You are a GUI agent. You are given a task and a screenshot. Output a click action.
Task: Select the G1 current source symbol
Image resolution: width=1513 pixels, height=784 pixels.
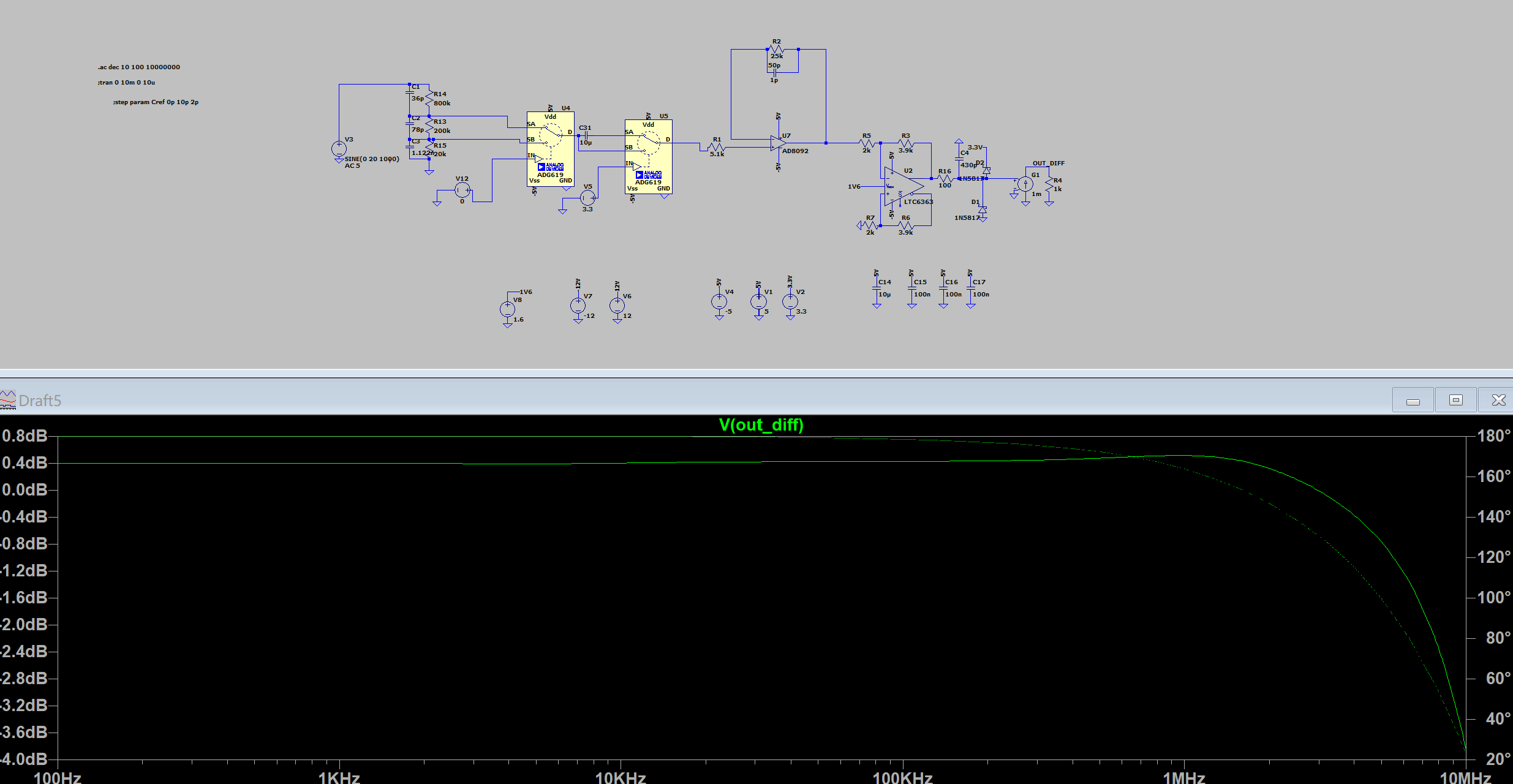tap(1025, 184)
